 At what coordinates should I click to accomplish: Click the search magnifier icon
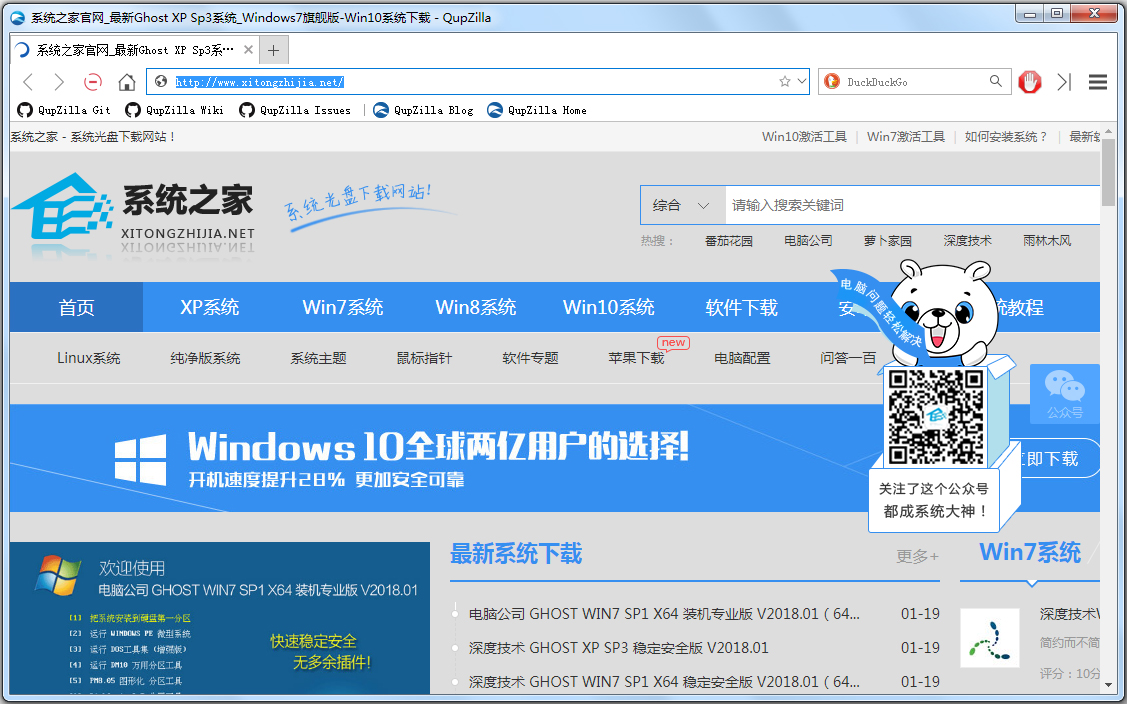coord(995,82)
